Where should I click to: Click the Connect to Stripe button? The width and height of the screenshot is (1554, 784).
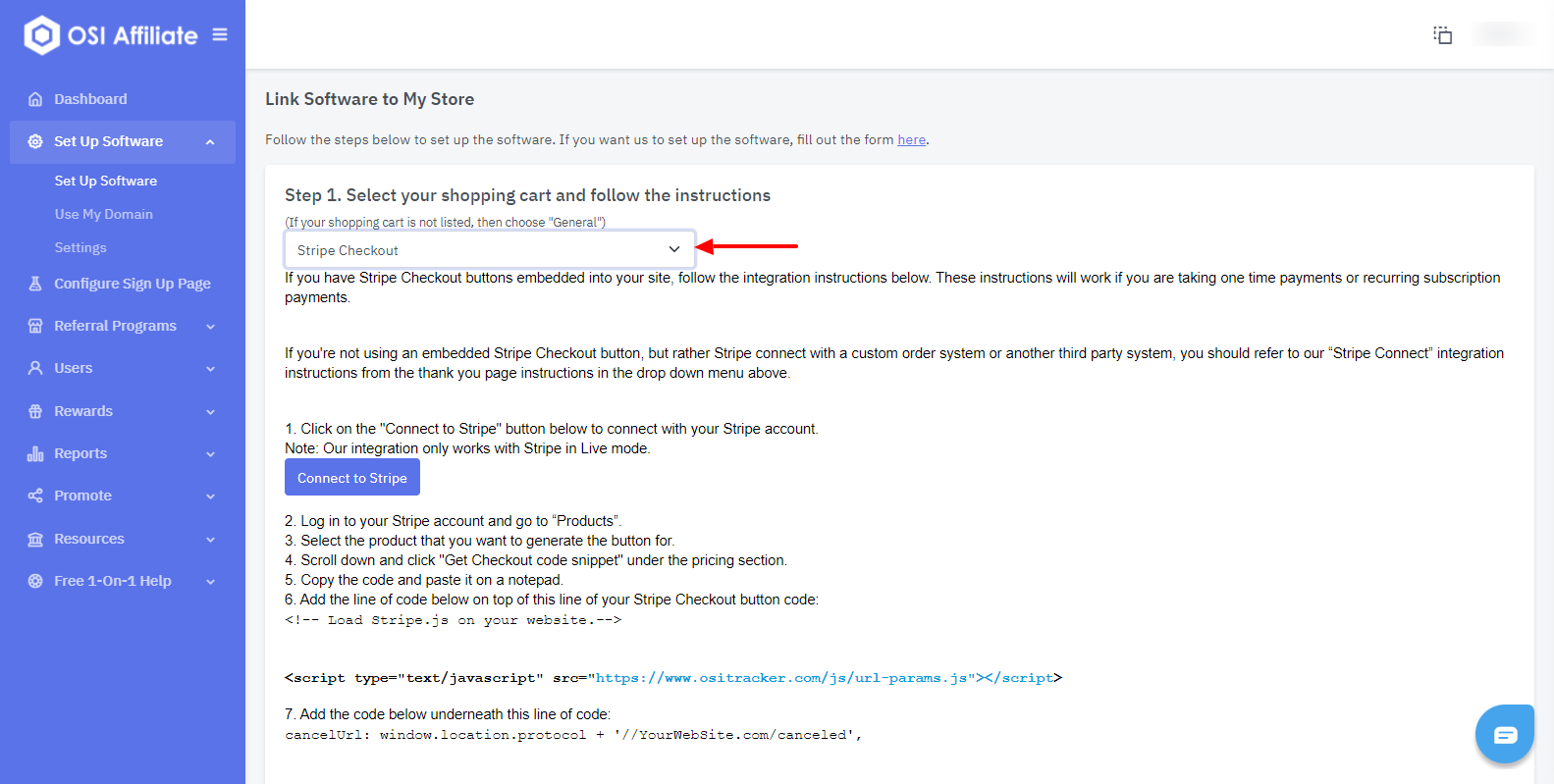point(352,478)
